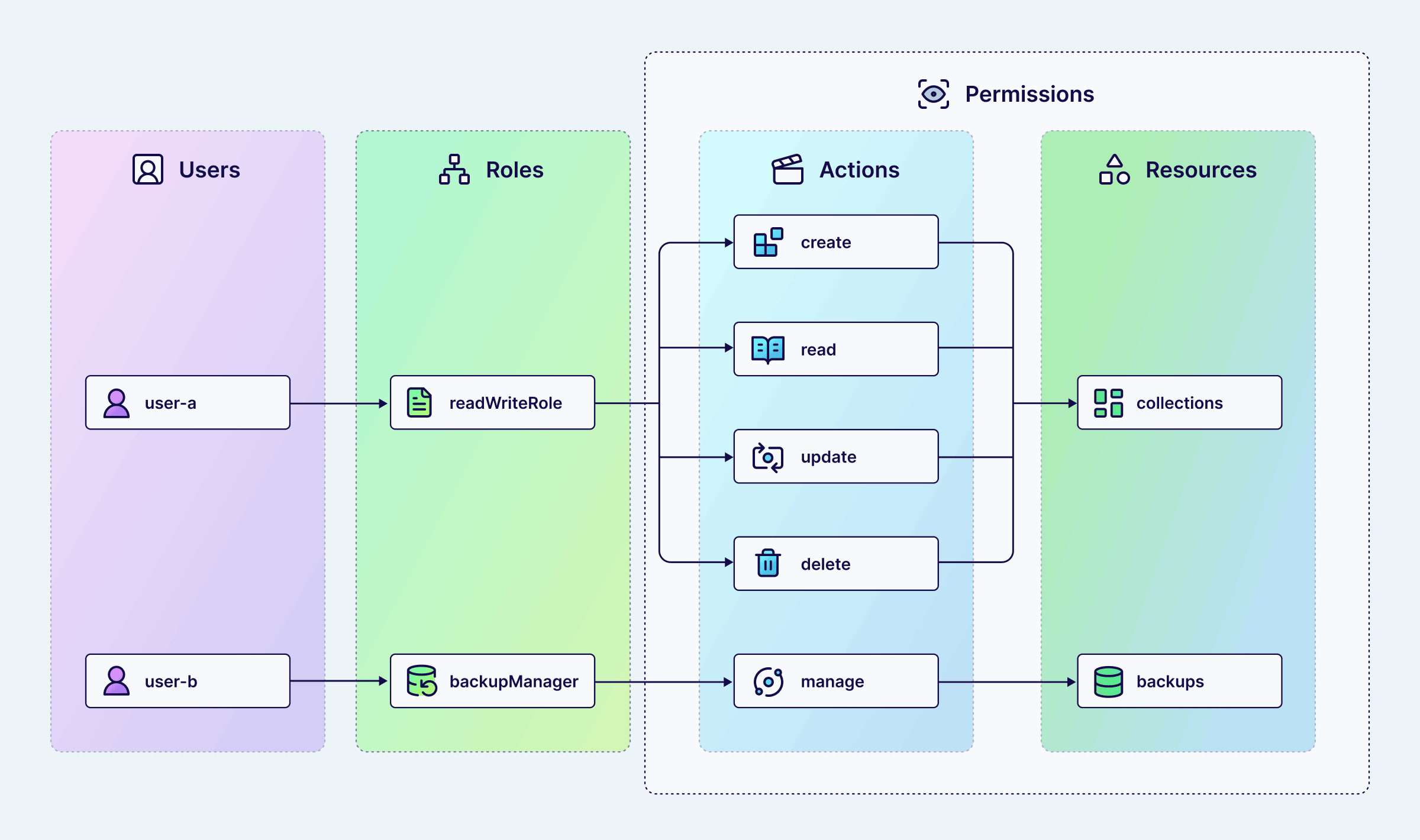Select the user-a avatar icon
1420x840 pixels.
[x=117, y=402]
